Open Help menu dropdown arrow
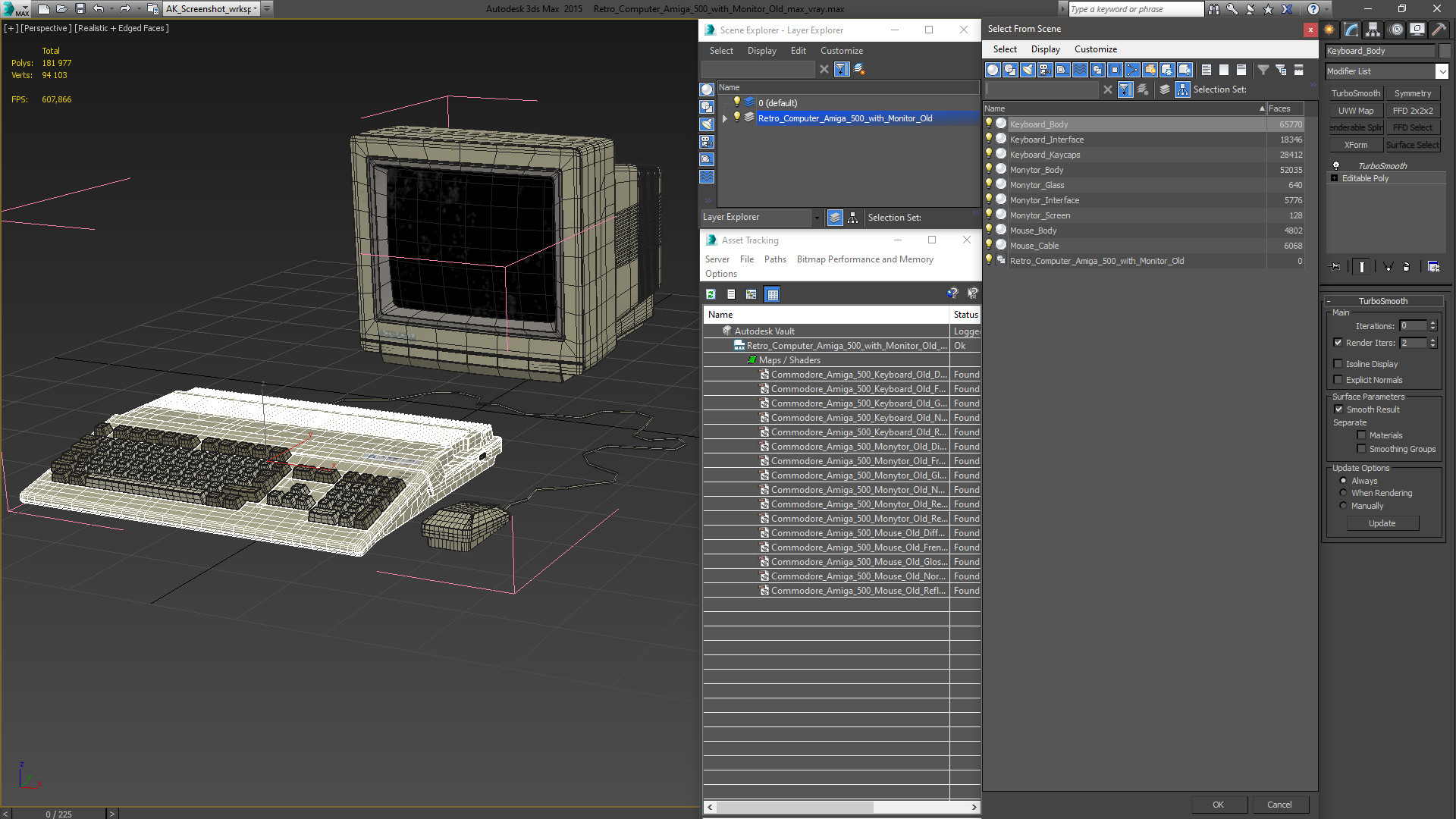Screen dimensions: 1456x819 pyautogui.click(x=1327, y=9)
